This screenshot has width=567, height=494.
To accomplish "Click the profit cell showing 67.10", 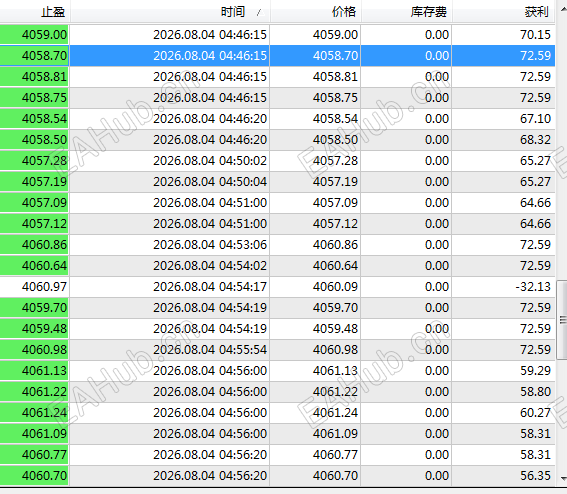I will point(503,119).
